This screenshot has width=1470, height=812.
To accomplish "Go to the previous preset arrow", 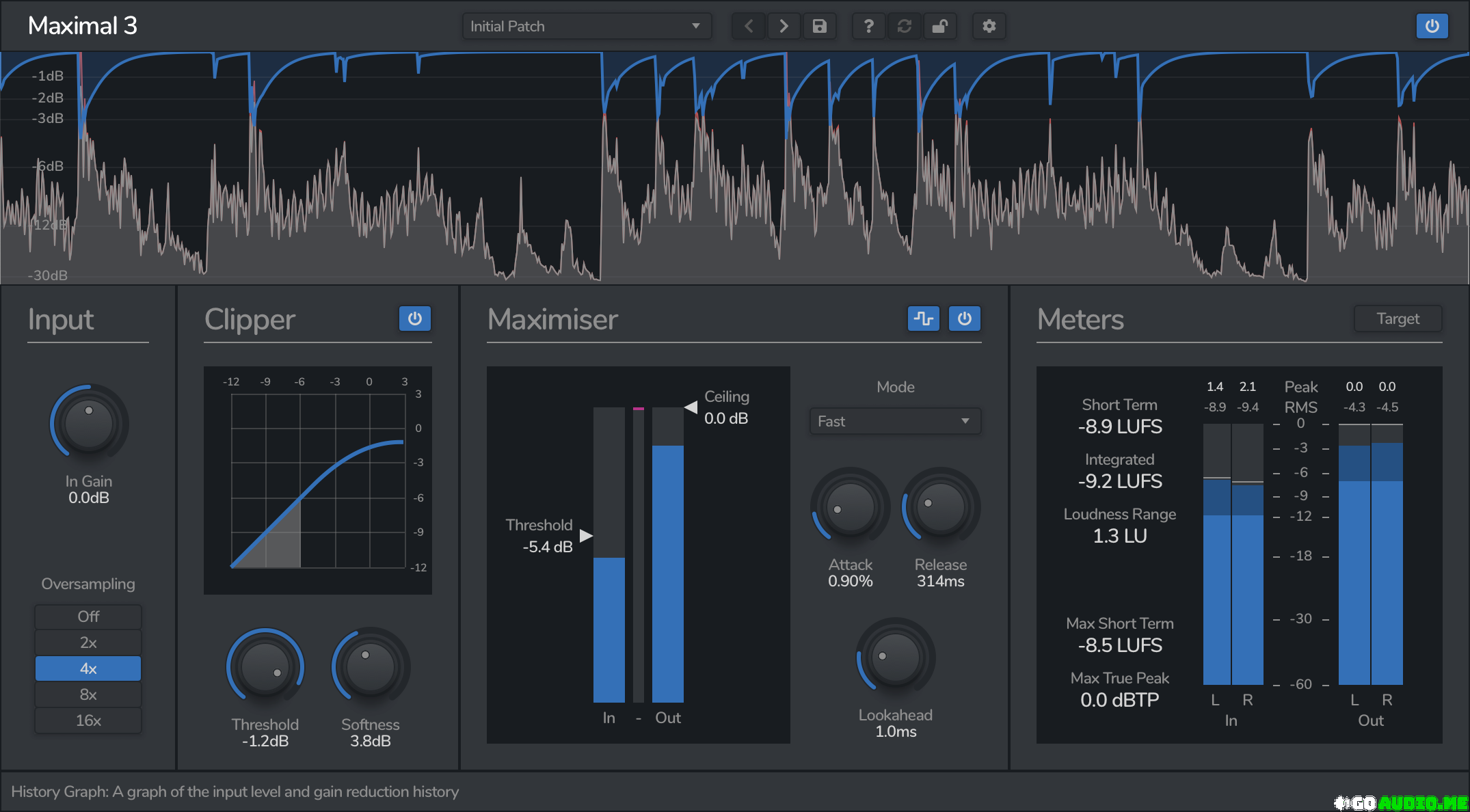I will [x=749, y=27].
